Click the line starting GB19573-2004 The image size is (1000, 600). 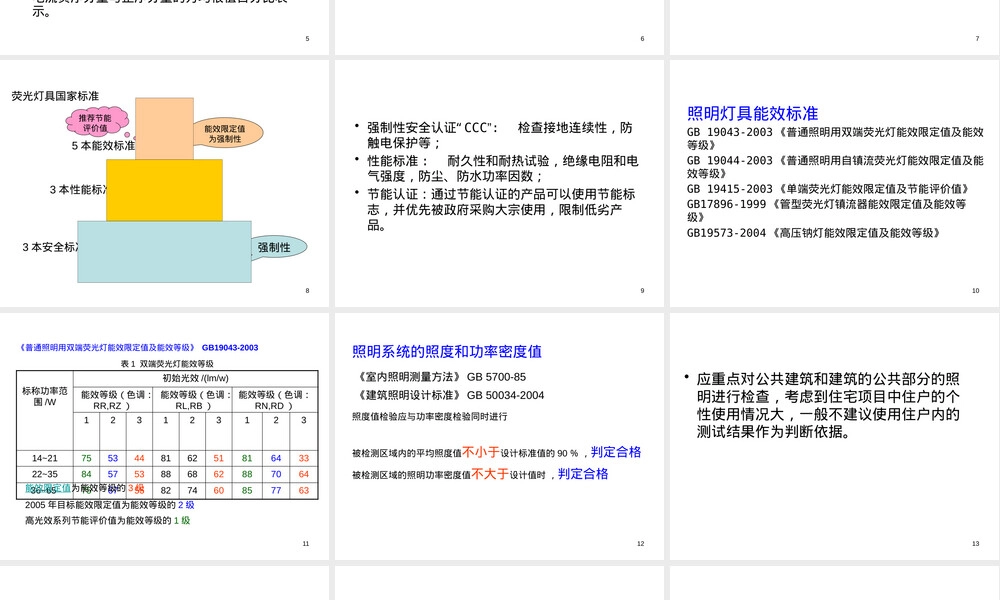815,233
